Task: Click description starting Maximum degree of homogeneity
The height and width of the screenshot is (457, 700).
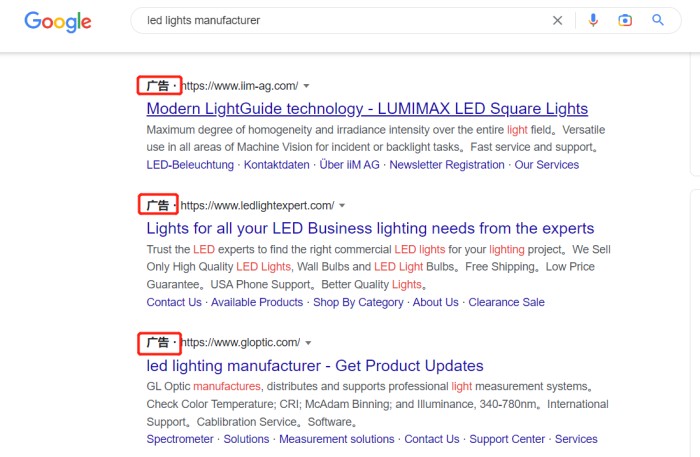Action: 376,138
